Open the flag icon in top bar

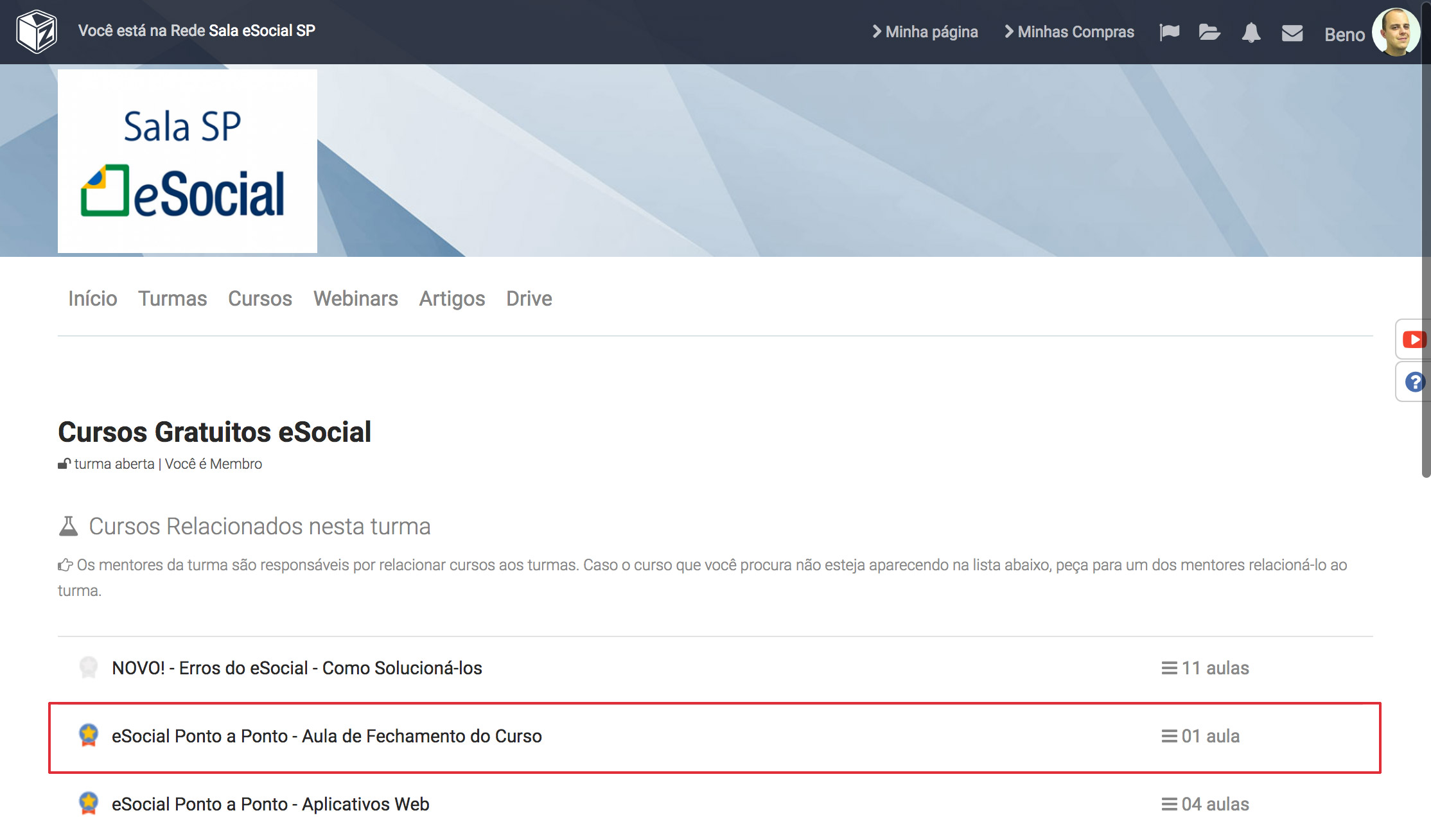tap(1169, 32)
